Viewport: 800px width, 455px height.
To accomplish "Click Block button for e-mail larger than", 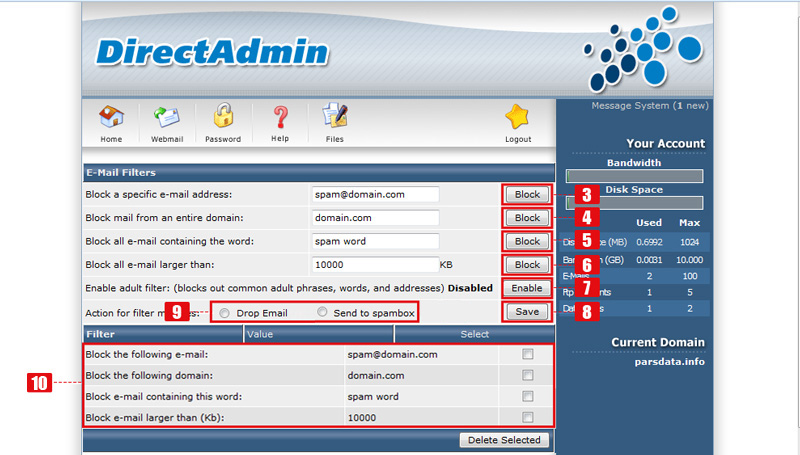I will pos(527,265).
